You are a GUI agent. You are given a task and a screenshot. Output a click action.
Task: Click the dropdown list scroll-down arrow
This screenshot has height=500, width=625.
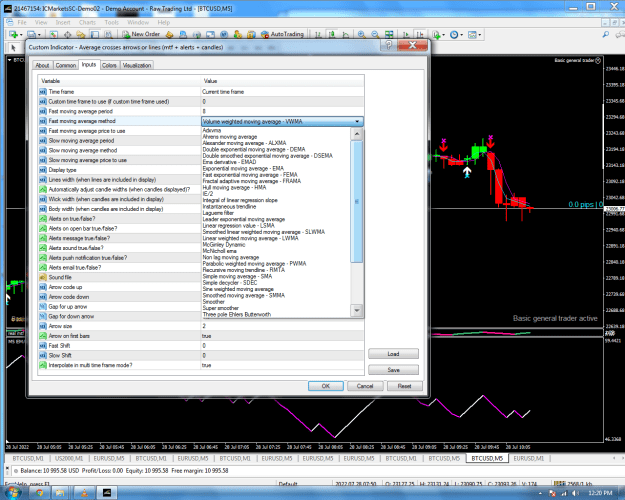tap(357, 311)
